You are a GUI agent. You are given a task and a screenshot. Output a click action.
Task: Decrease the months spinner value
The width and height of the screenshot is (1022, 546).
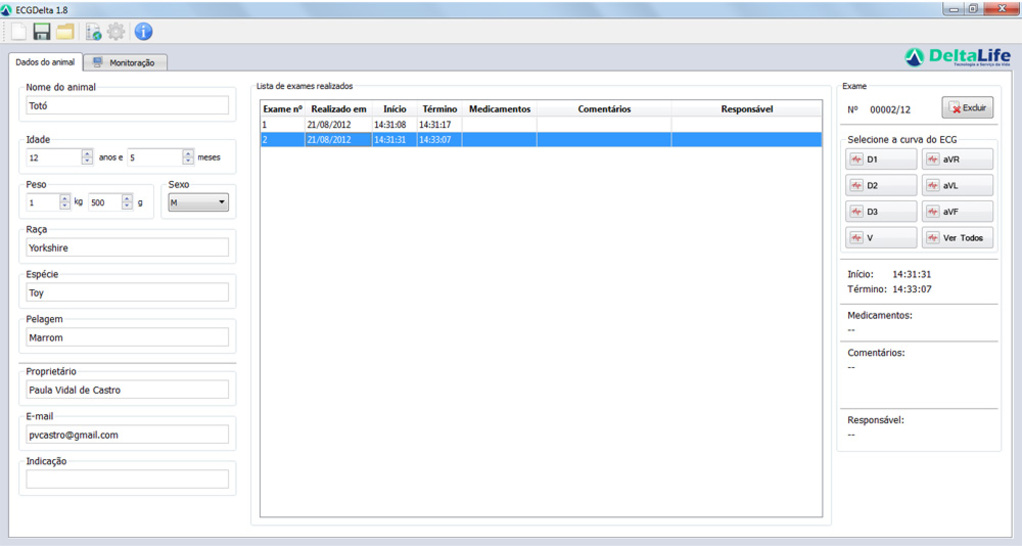188,161
